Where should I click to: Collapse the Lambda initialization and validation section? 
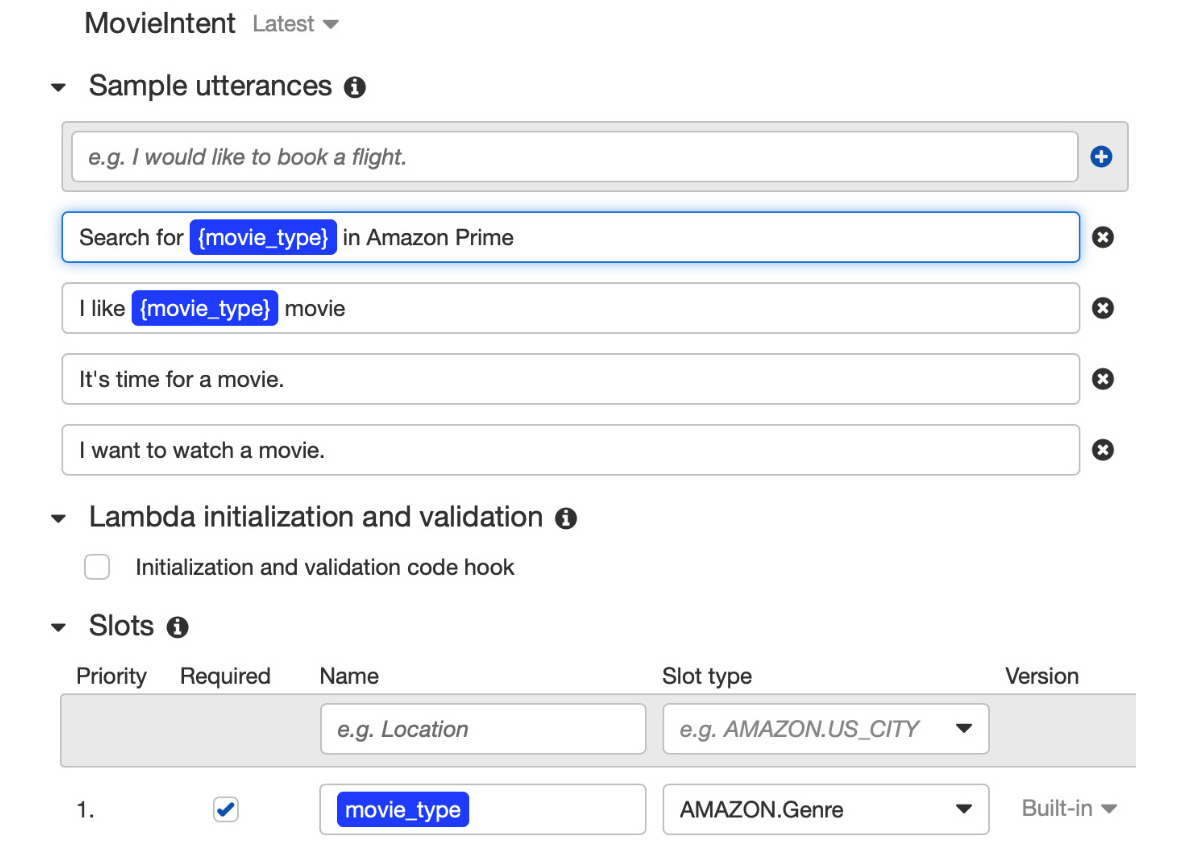pos(59,519)
